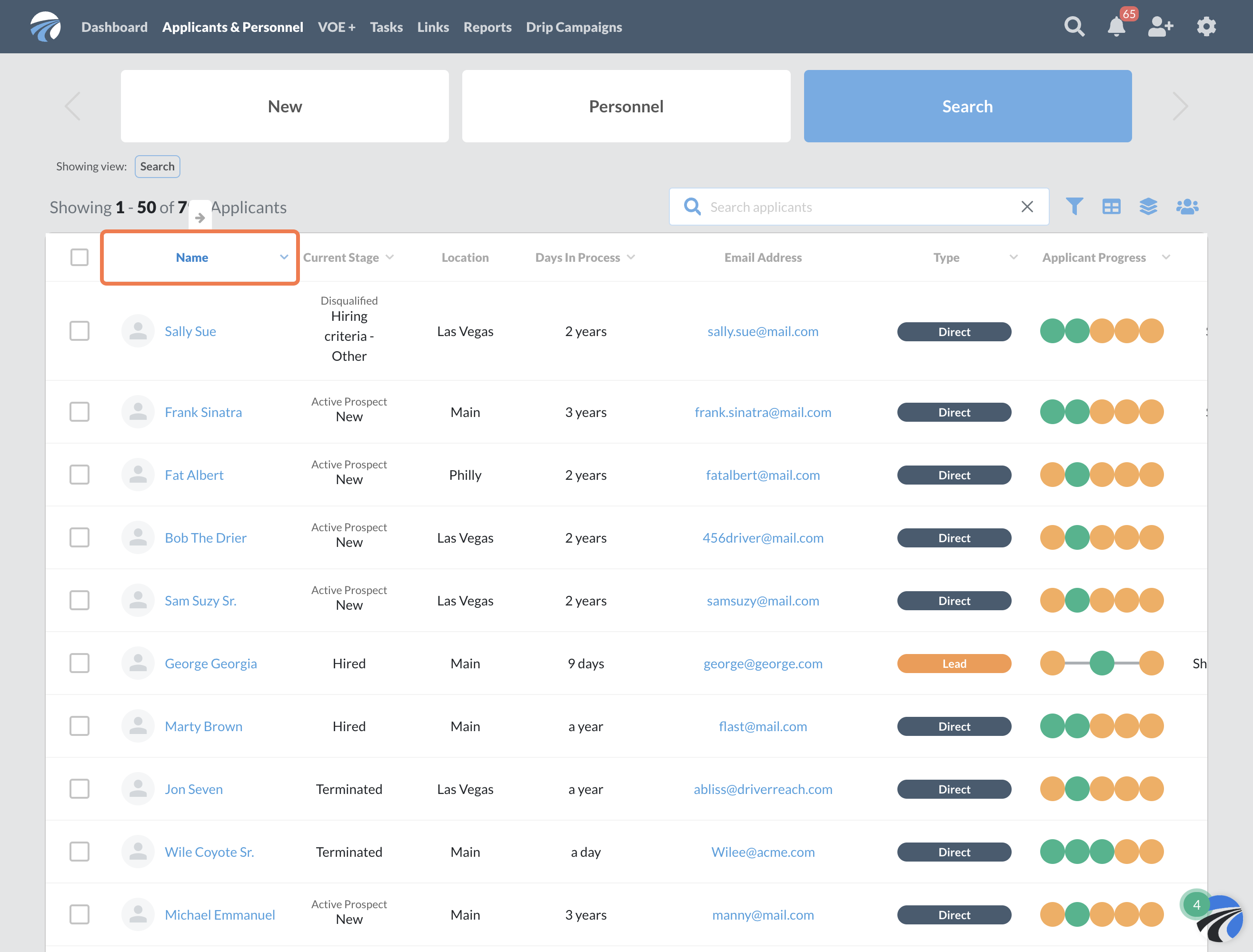Click the Direct type badge for Sally Sue

[954, 331]
